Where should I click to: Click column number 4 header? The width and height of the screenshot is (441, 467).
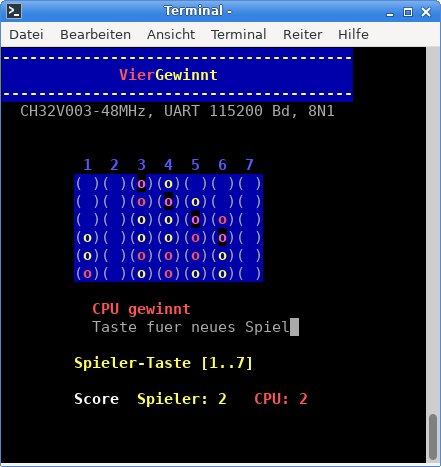tap(168, 165)
